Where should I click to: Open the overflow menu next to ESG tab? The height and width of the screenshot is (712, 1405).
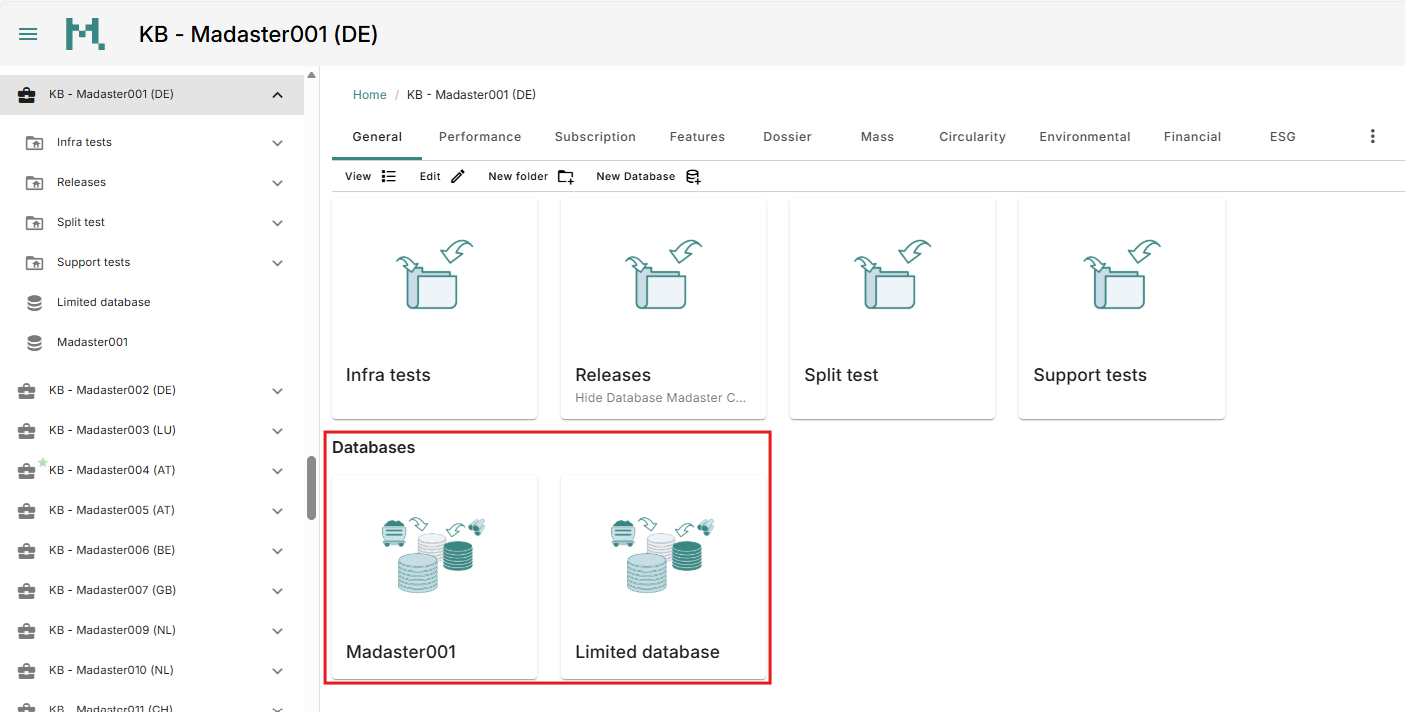(x=1372, y=136)
